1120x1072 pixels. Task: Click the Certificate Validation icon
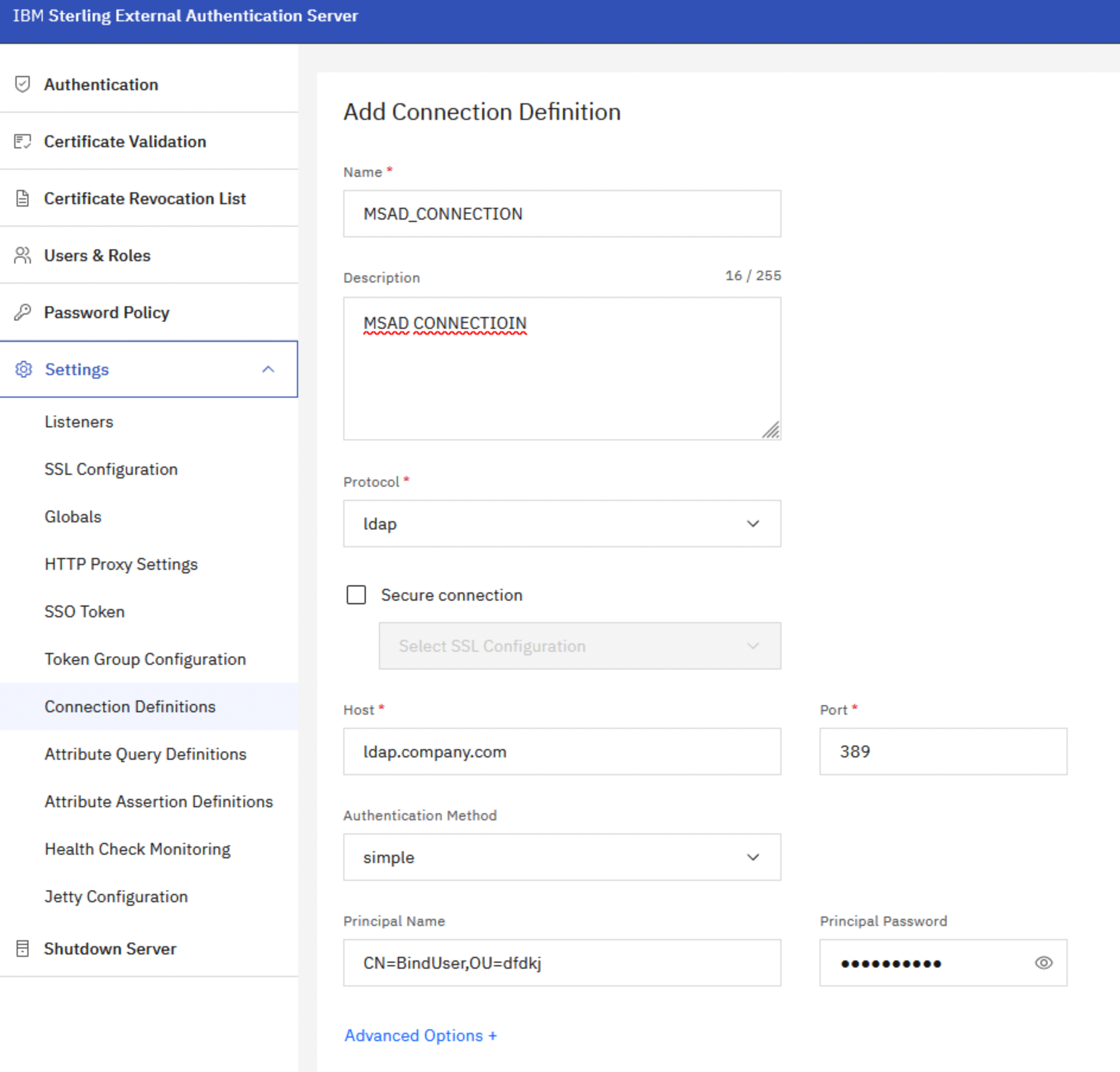(23, 141)
